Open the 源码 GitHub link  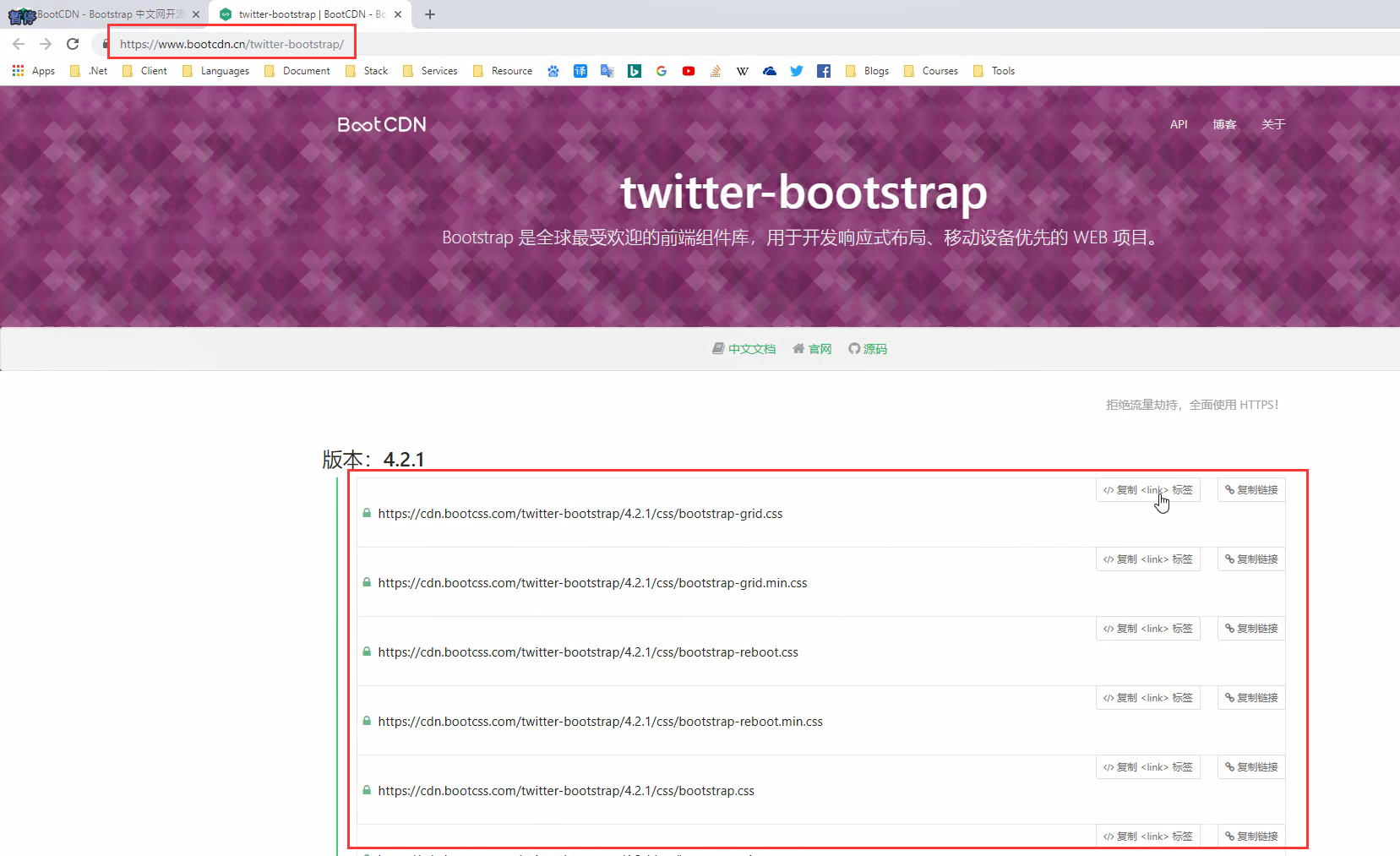tap(868, 349)
